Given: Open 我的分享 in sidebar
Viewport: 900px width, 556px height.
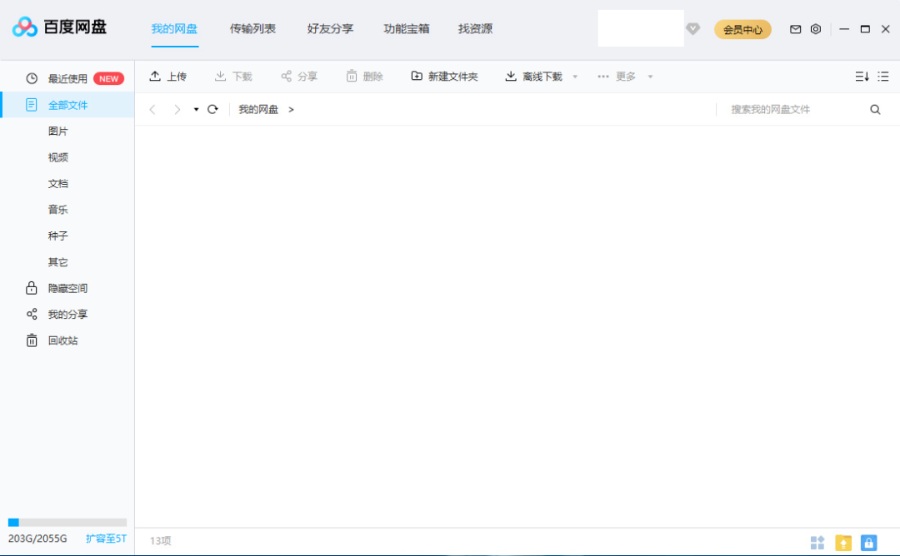Looking at the screenshot, I should [67, 314].
